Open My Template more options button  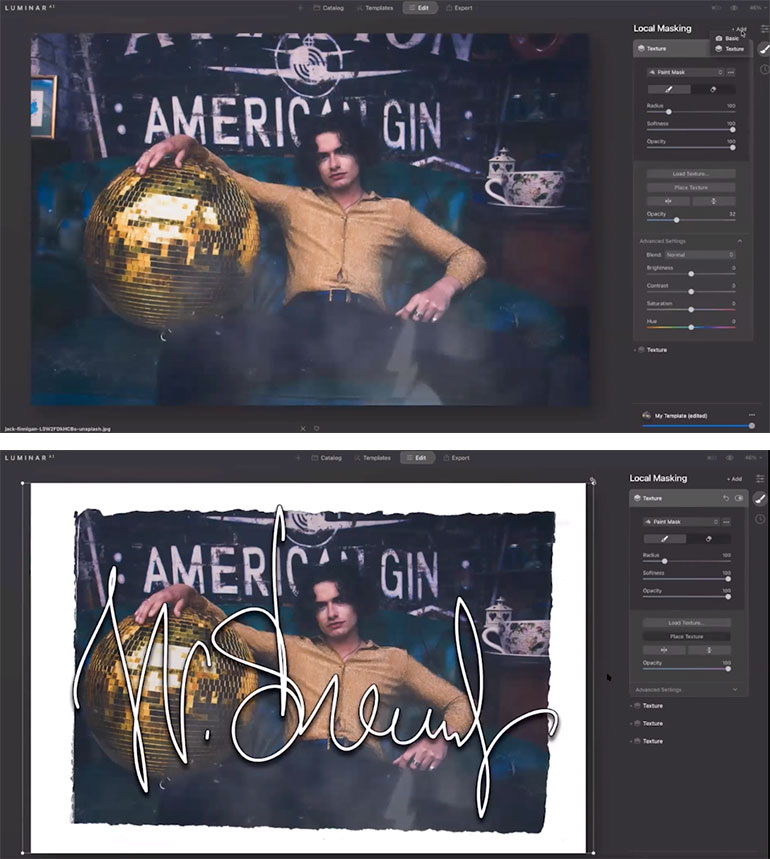click(751, 415)
